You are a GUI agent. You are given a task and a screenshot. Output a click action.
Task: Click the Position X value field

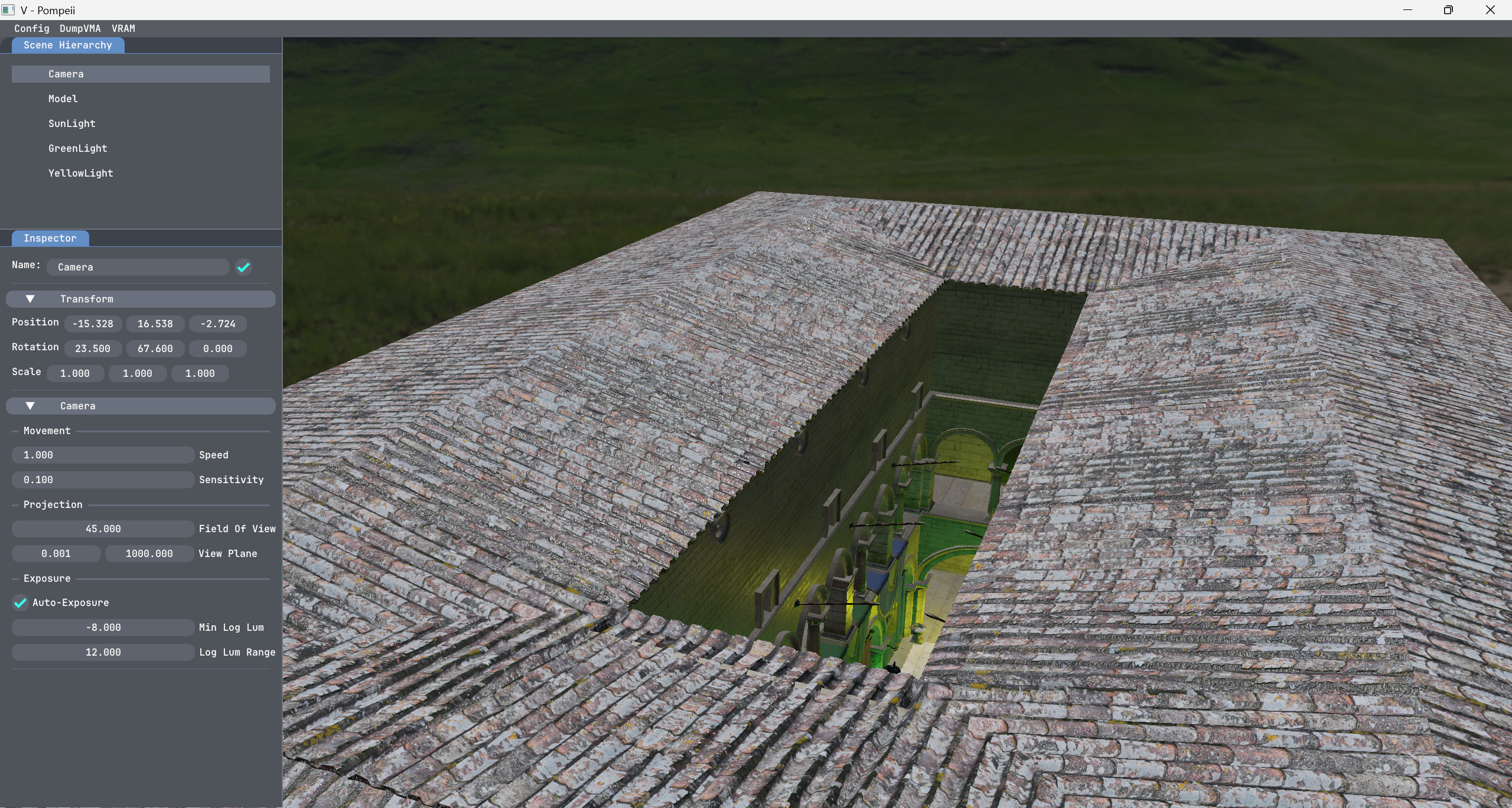click(x=93, y=324)
